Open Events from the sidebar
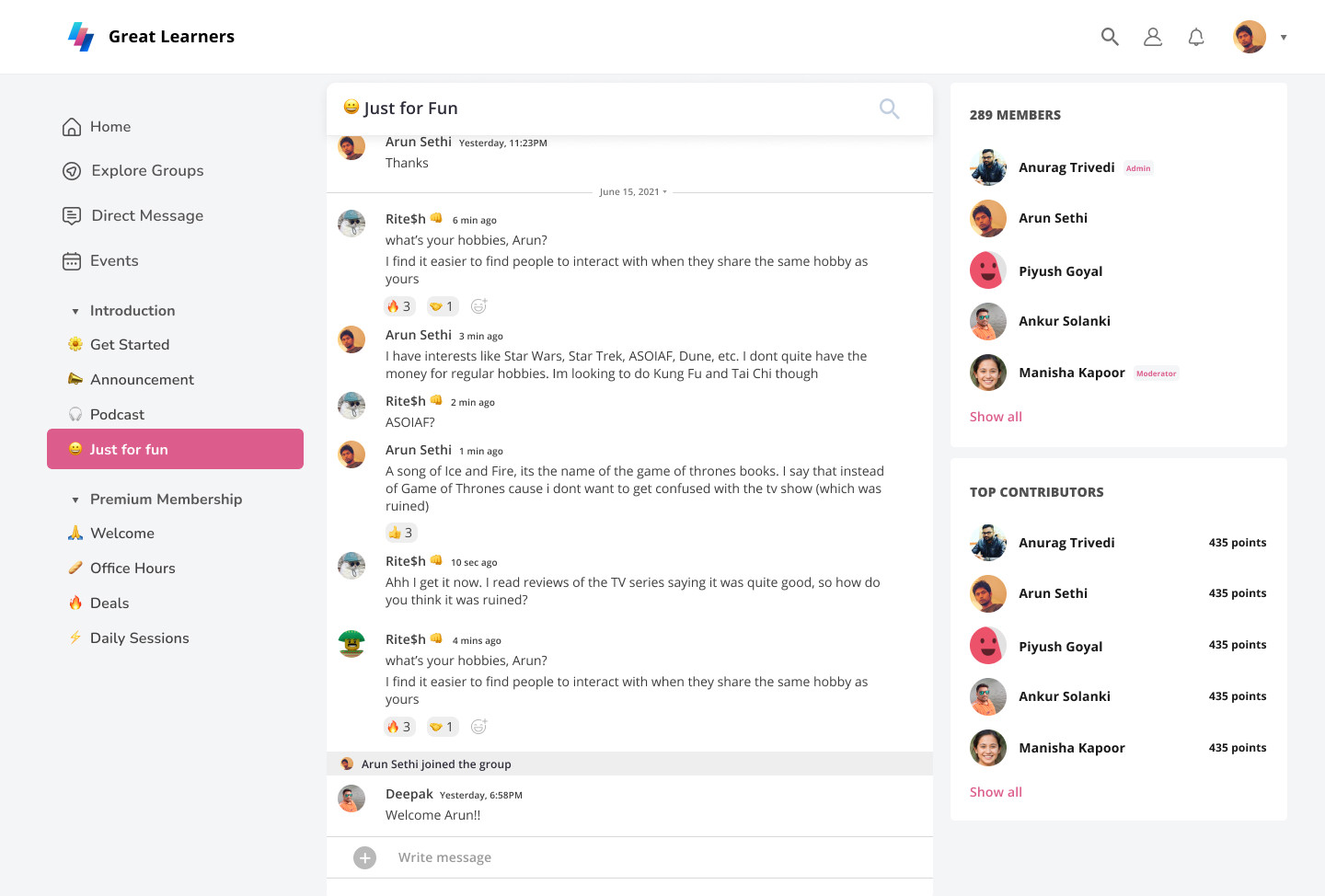1325x896 pixels. click(x=114, y=261)
